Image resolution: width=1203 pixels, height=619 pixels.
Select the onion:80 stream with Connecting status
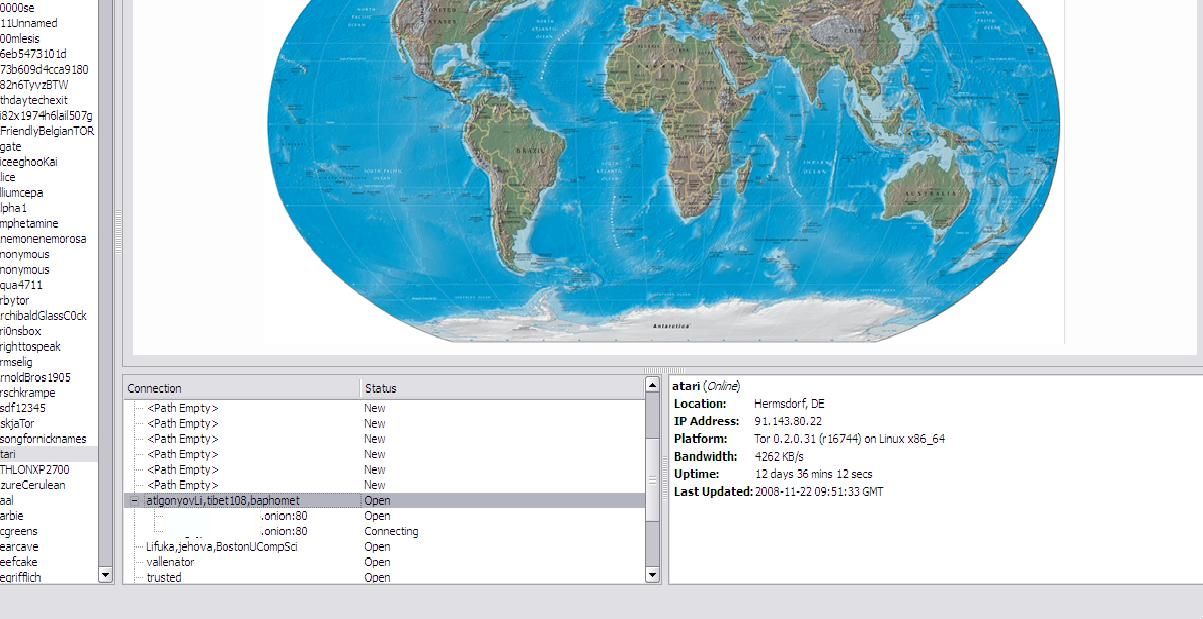(x=285, y=531)
